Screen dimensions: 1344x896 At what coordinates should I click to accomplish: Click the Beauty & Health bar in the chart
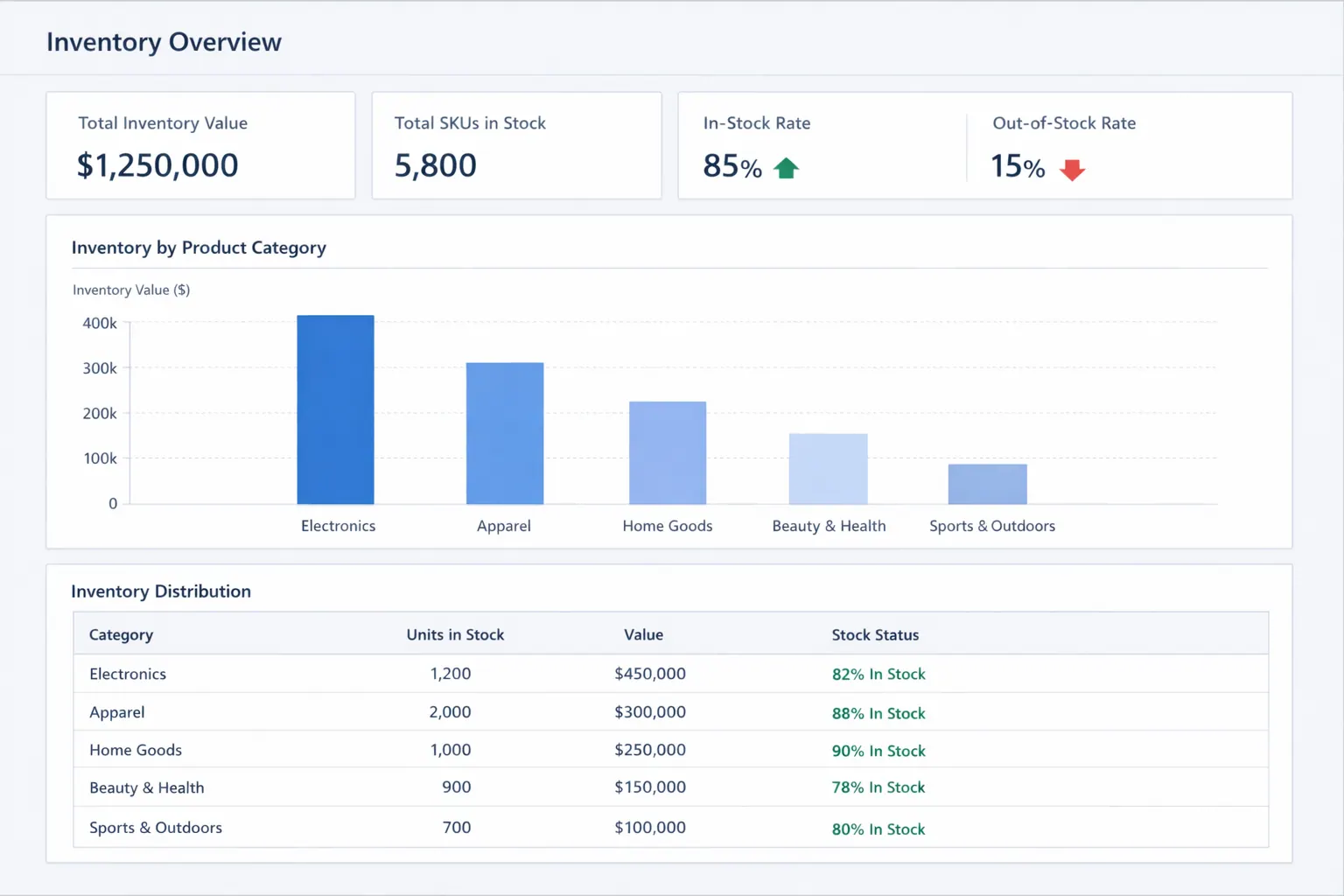coord(828,468)
